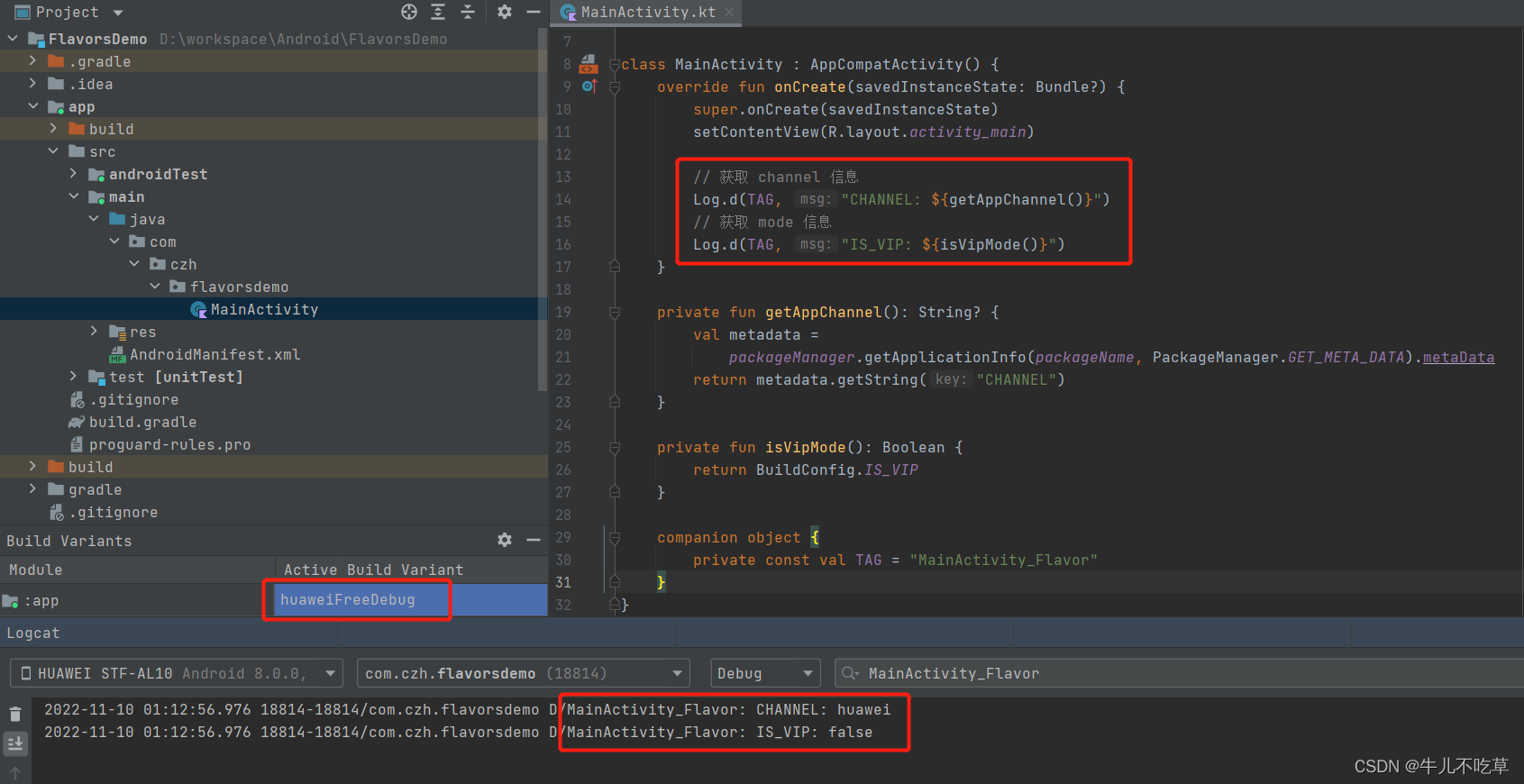Expand the test [unitTest] folder

[74, 377]
